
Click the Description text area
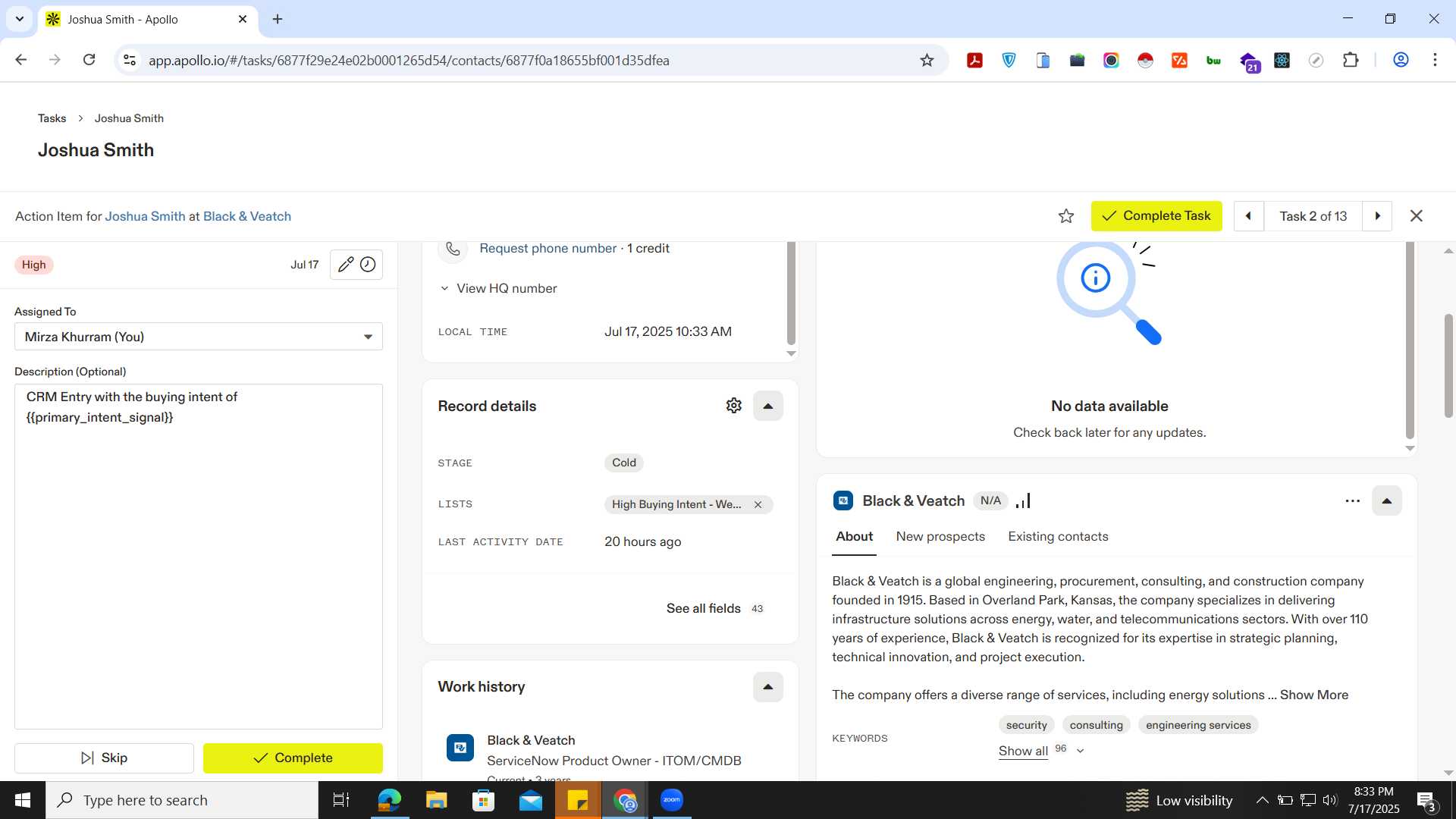[x=199, y=557]
